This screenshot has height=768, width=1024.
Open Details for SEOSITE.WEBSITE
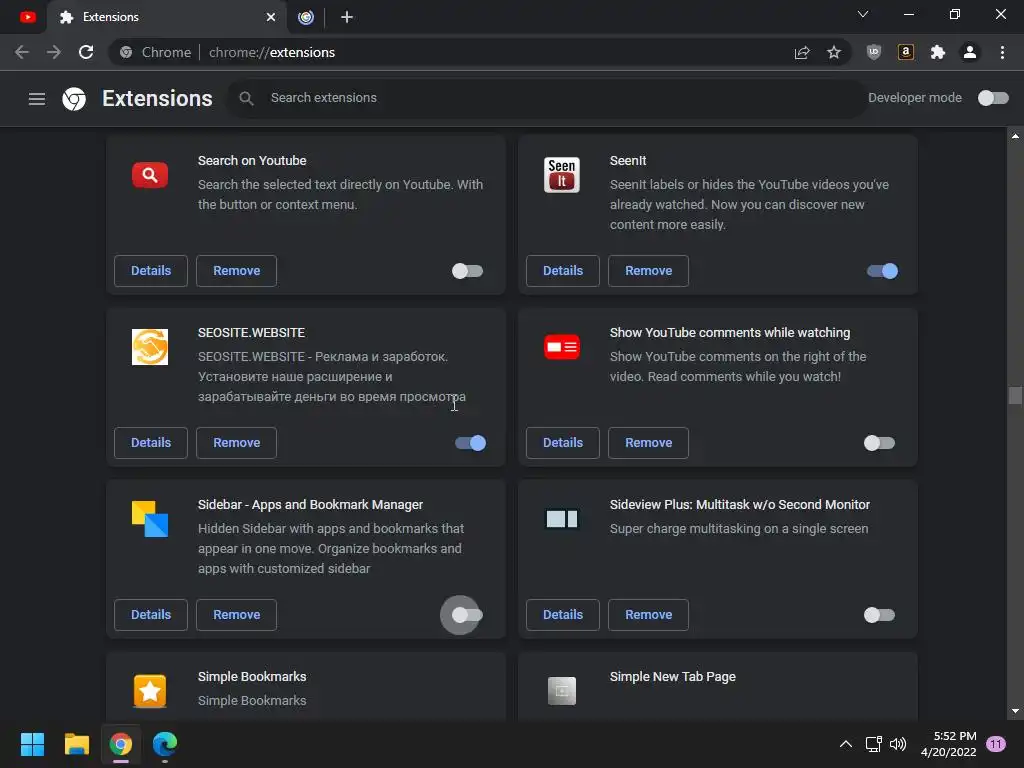[151, 443]
